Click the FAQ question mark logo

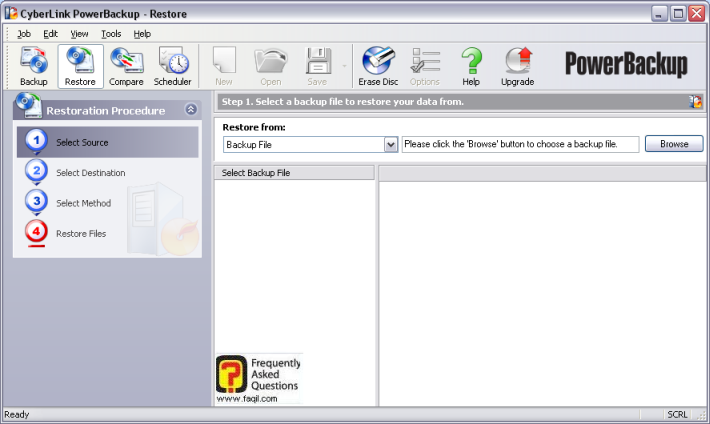coord(230,375)
